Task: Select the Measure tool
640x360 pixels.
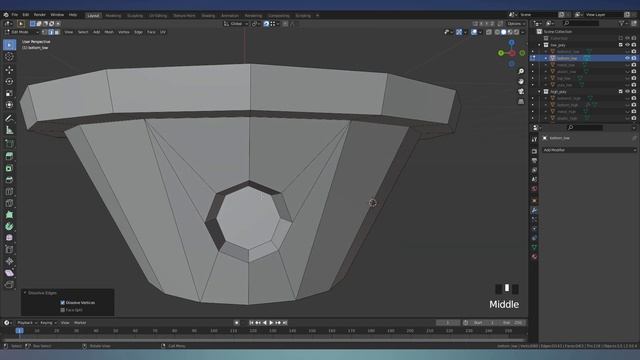Action: pos(9,130)
